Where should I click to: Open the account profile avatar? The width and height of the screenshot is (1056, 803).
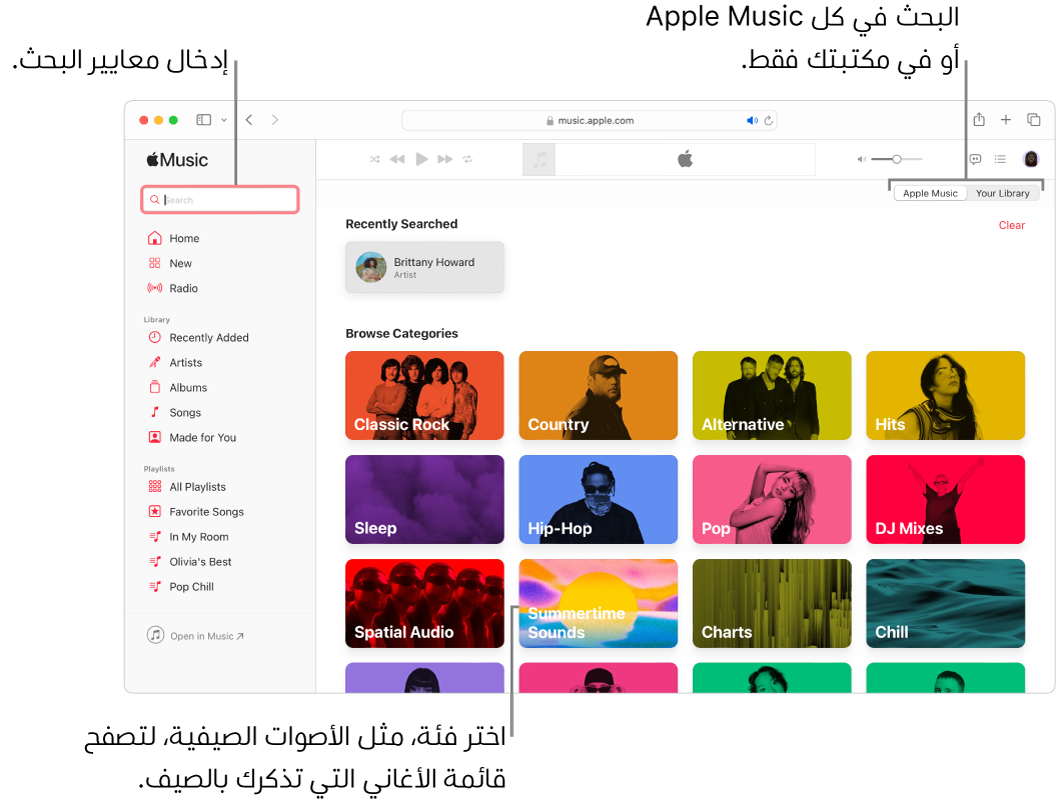click(x=1031, y=159)
